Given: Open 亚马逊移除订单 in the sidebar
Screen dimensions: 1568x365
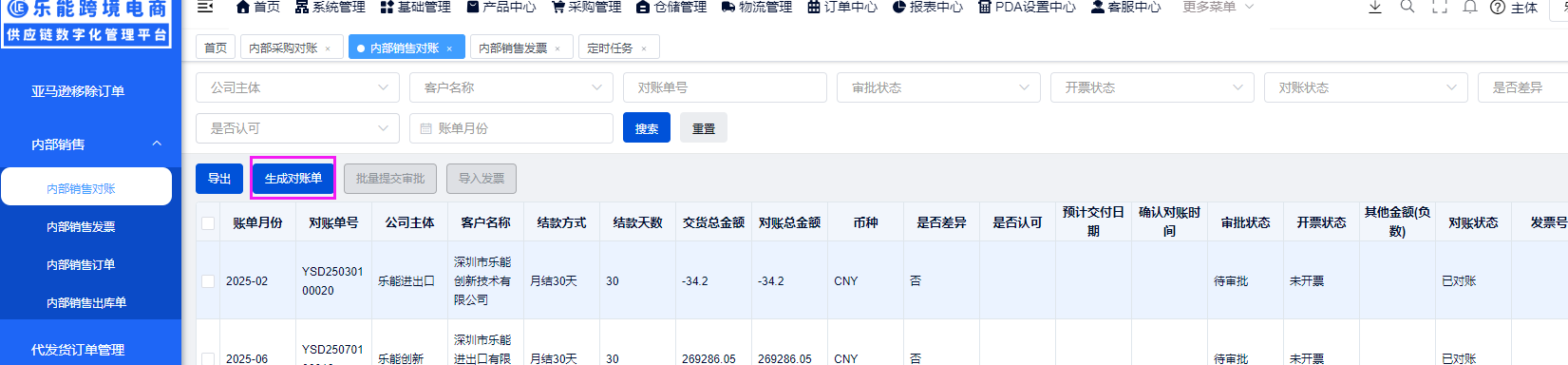Looking at the screenshot, I should tap(78, 91).
